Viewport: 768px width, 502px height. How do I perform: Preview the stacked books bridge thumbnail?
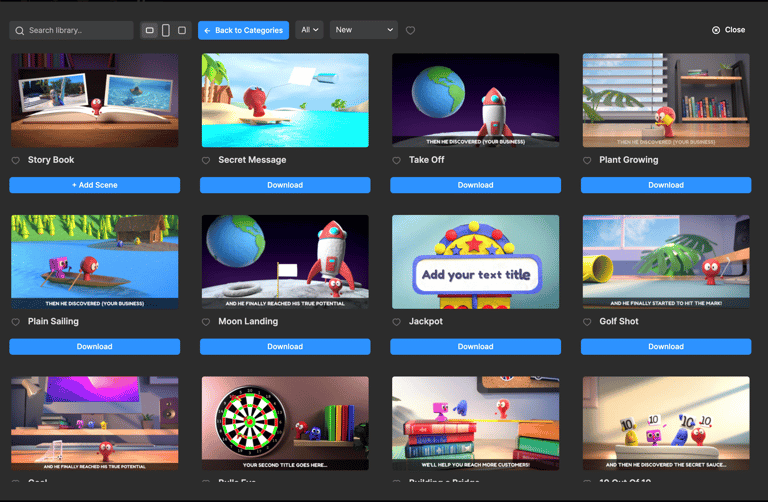pyautogui.click(x=476, y=424)
